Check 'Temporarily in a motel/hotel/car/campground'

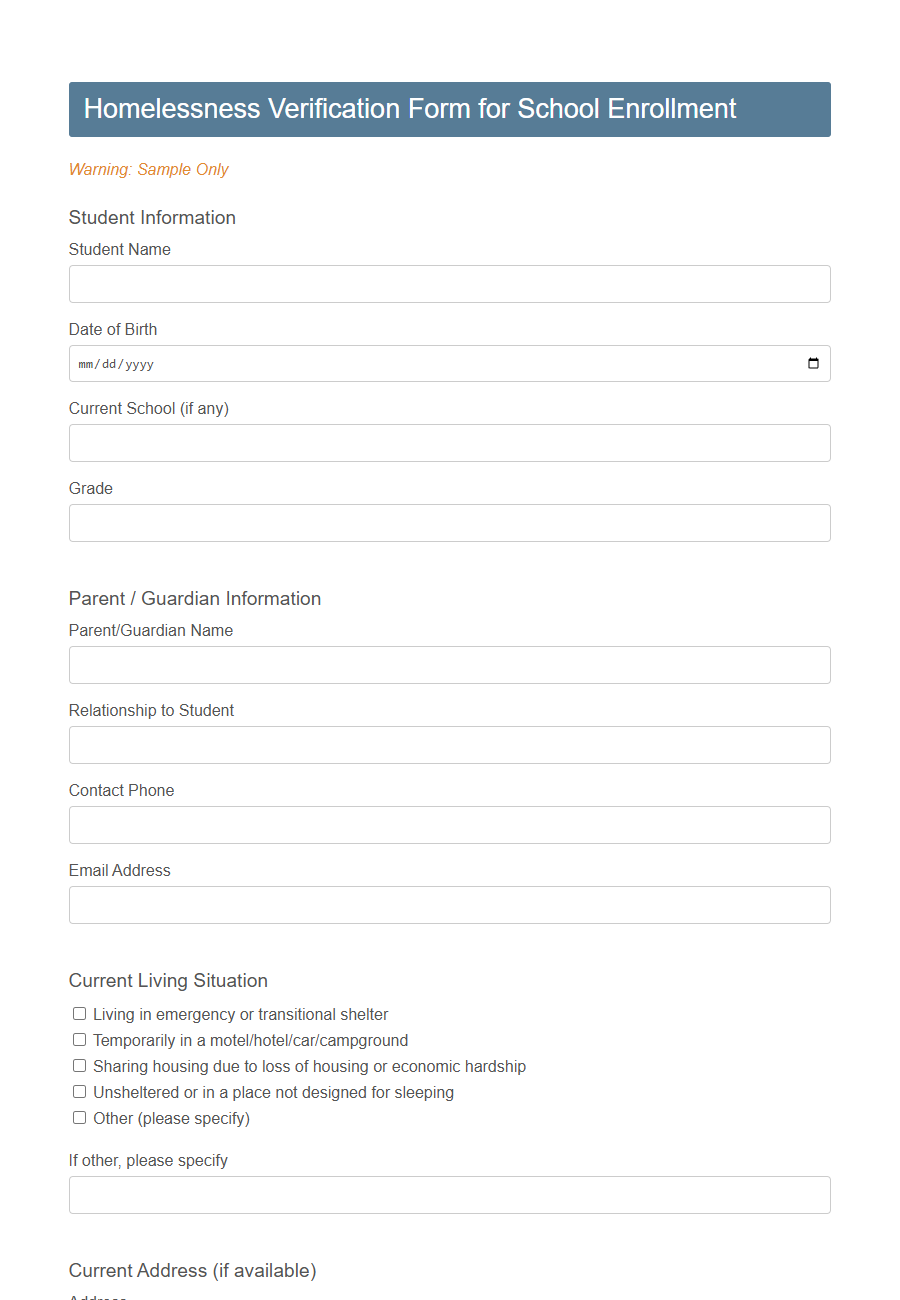click(x=79, y=1039)
